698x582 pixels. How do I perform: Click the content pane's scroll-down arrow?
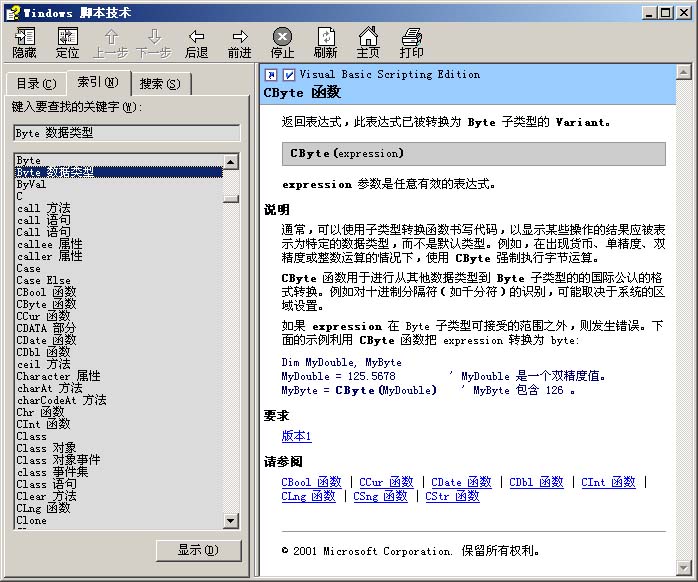point(683,568)
